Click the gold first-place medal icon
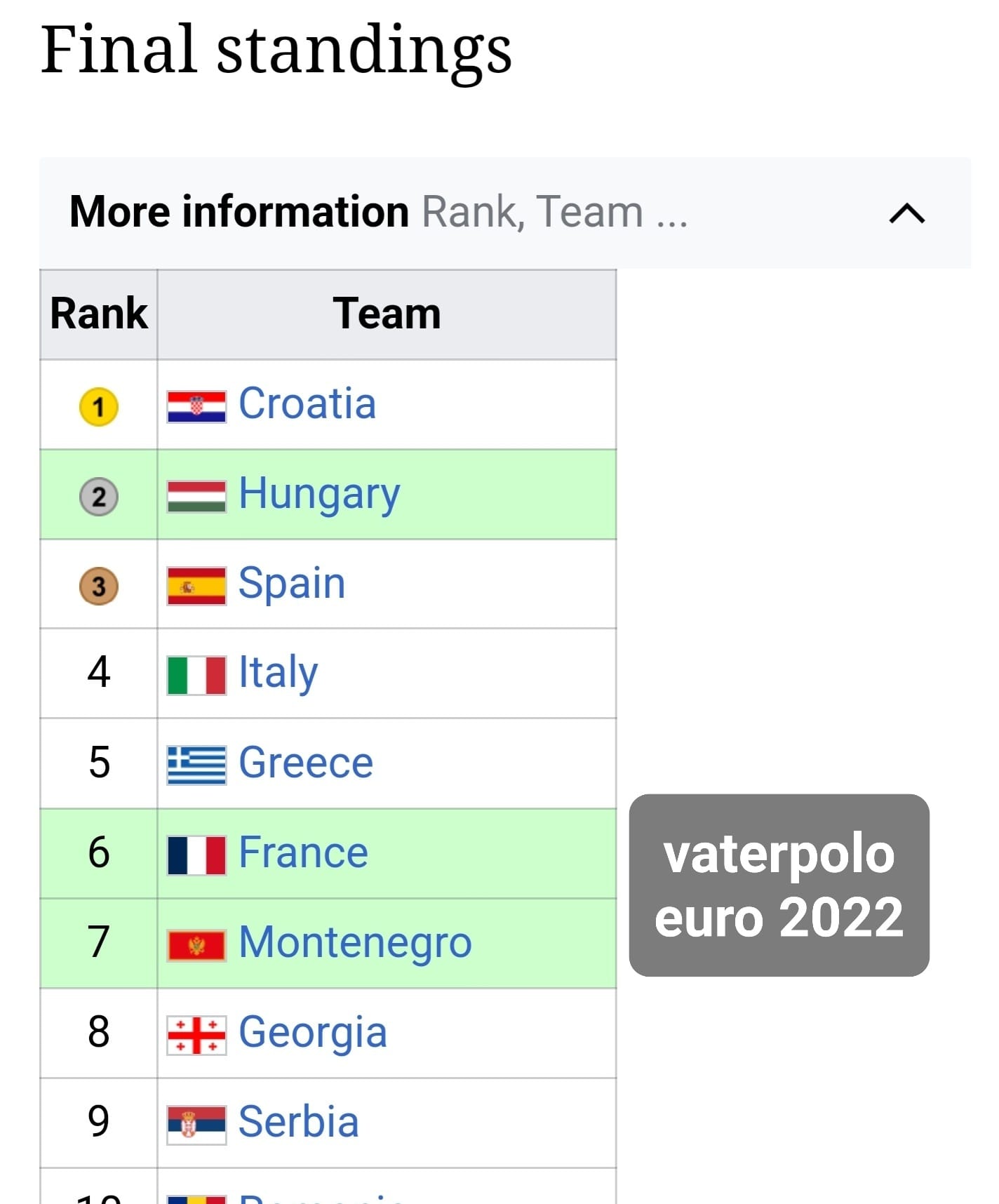Screen dimensions: 999x1204 99,407
